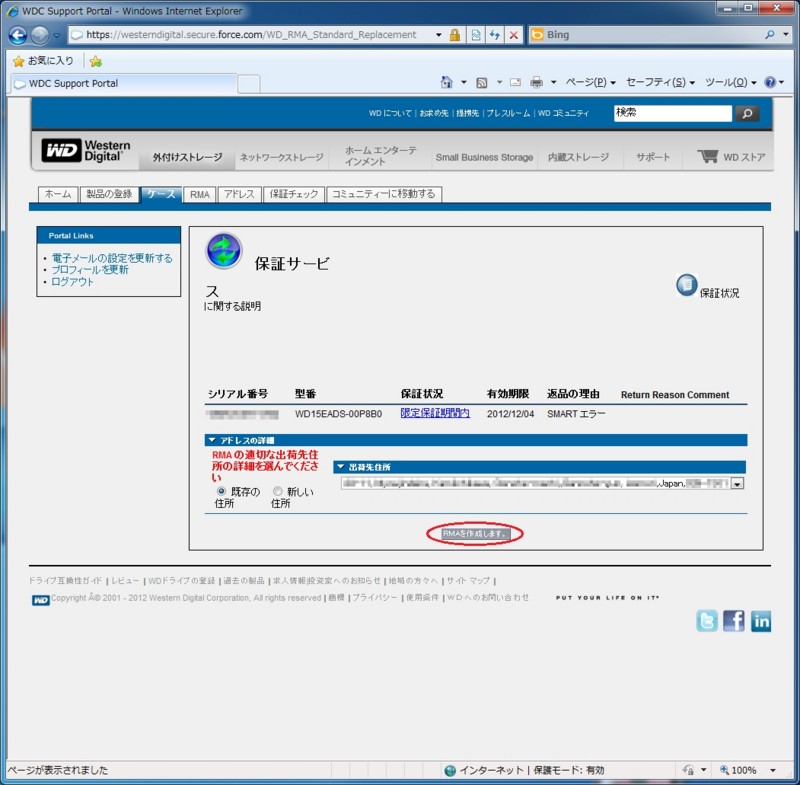Click the Help question mark icon

[770, 82]
